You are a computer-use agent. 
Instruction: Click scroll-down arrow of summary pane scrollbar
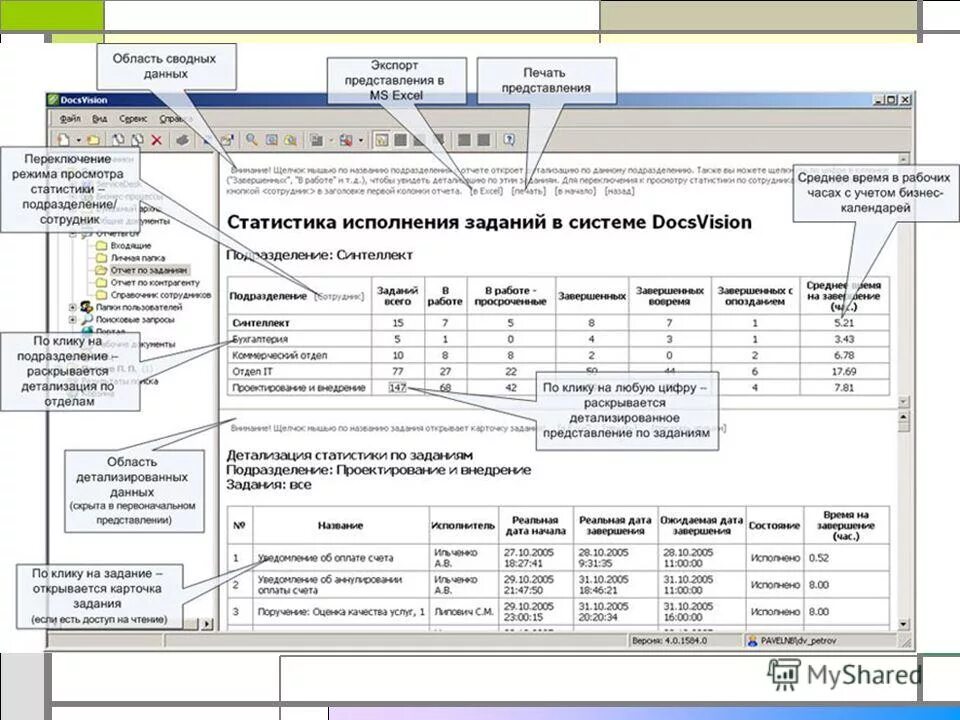[x=904, y=402]
